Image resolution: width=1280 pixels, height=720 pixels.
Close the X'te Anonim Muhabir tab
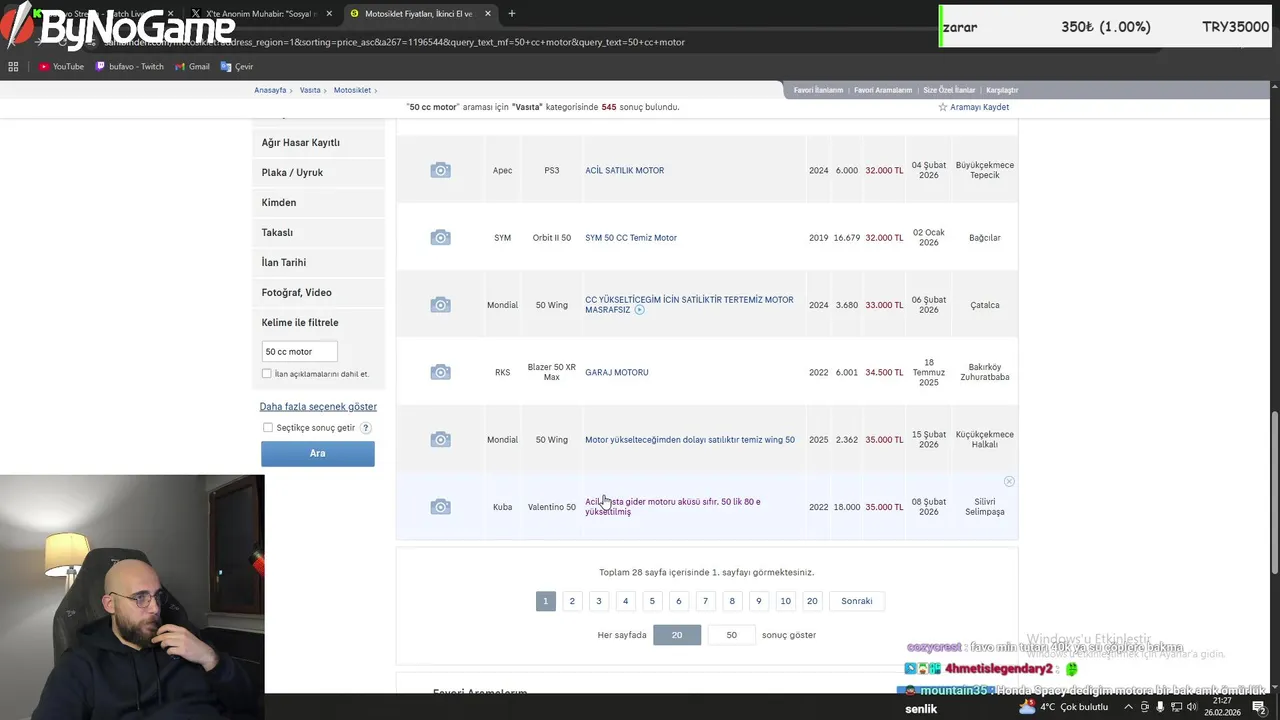[x=329, y=14]
